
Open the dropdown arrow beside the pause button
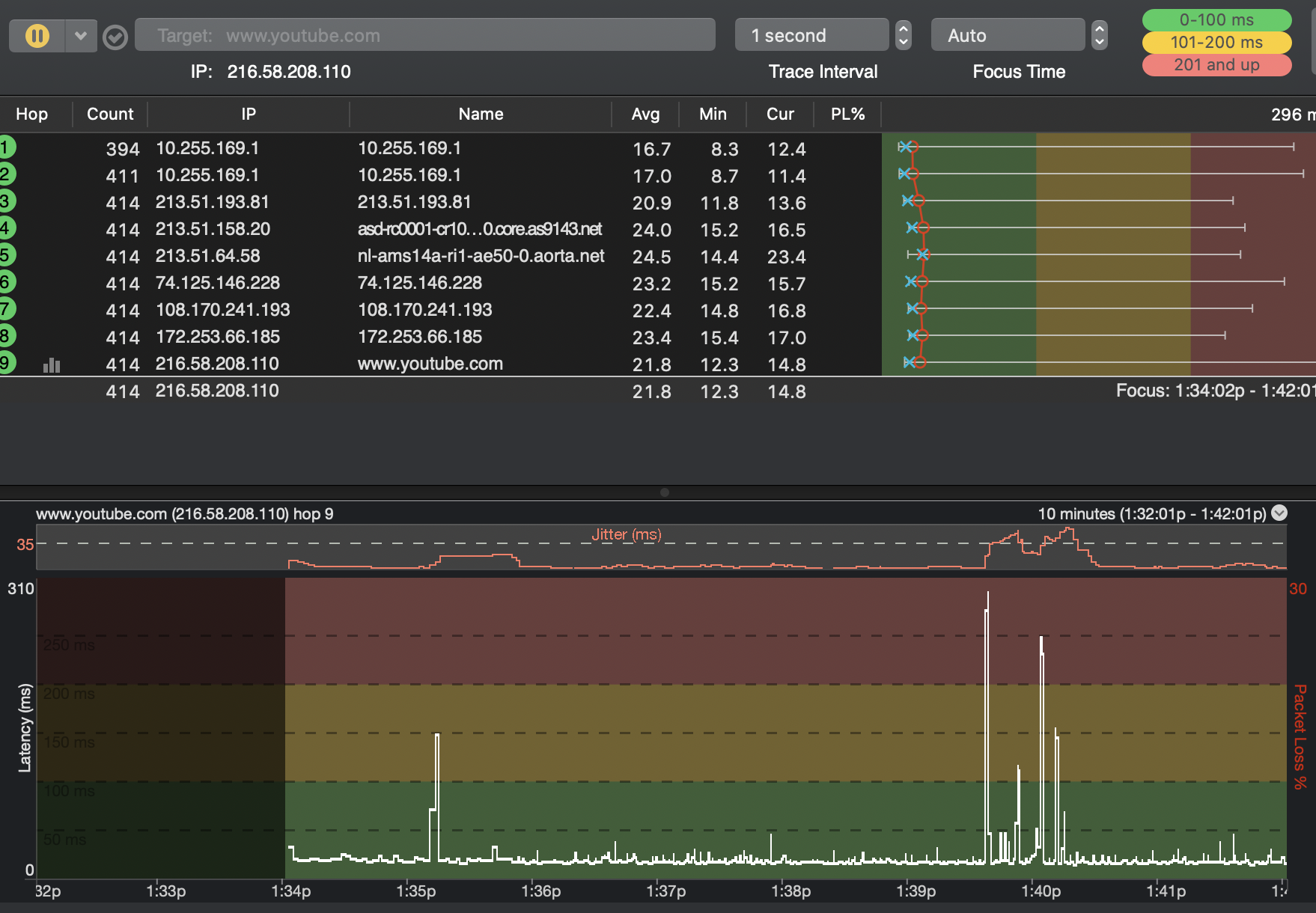(x=81, y=36)
